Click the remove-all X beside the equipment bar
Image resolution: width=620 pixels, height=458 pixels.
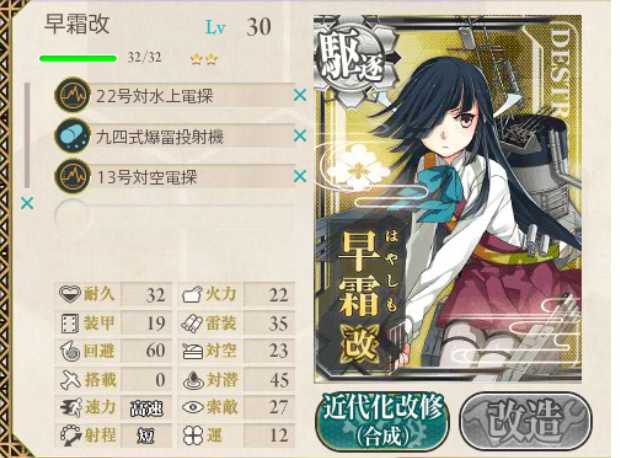pos(27,203)
